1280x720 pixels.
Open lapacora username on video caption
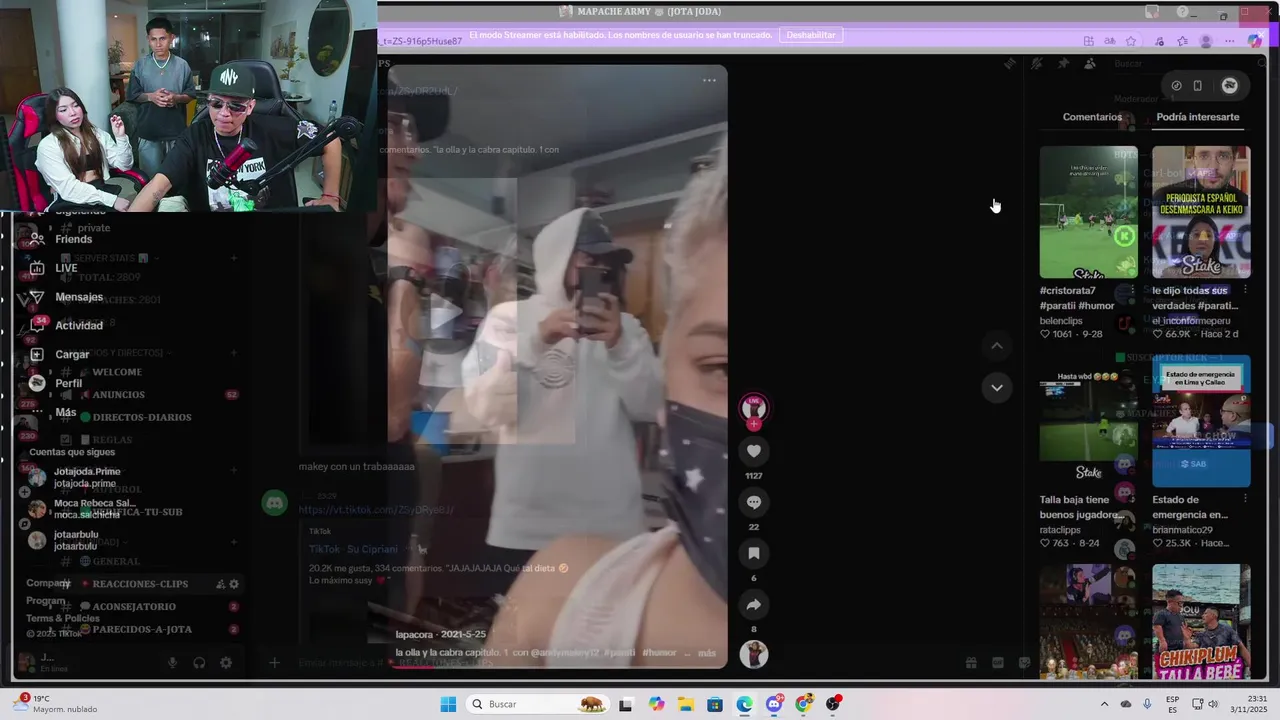pyautogui.click(x=413, y=634)
